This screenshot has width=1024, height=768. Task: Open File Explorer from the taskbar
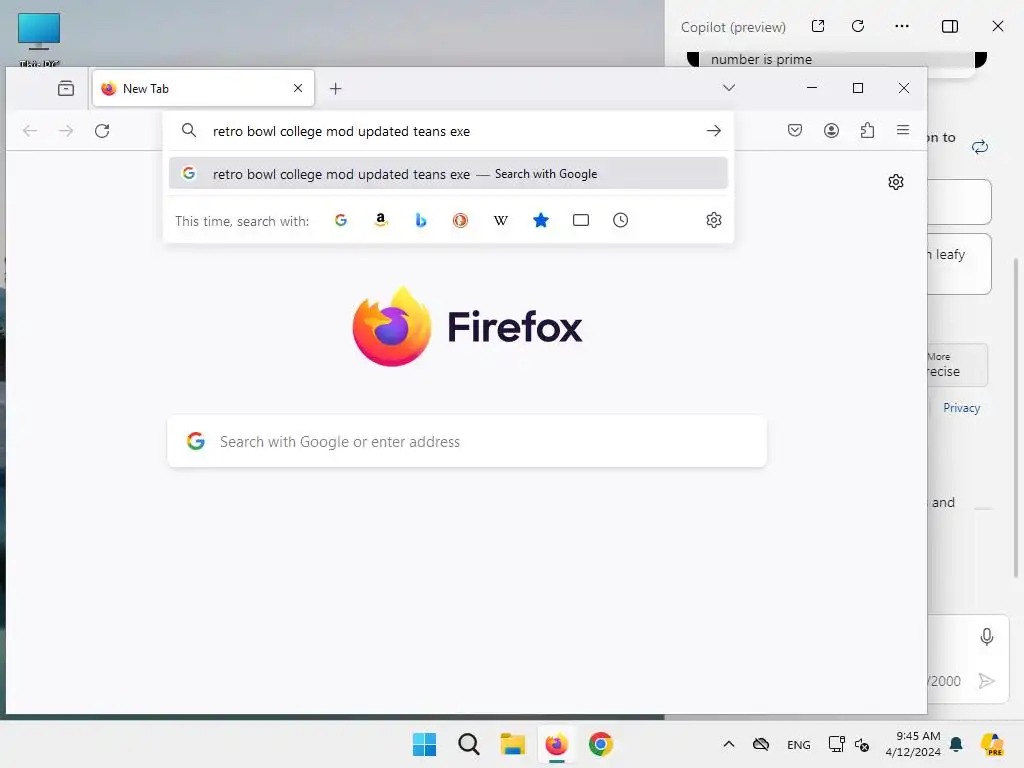pyautogui.click(x=513, y=744)
